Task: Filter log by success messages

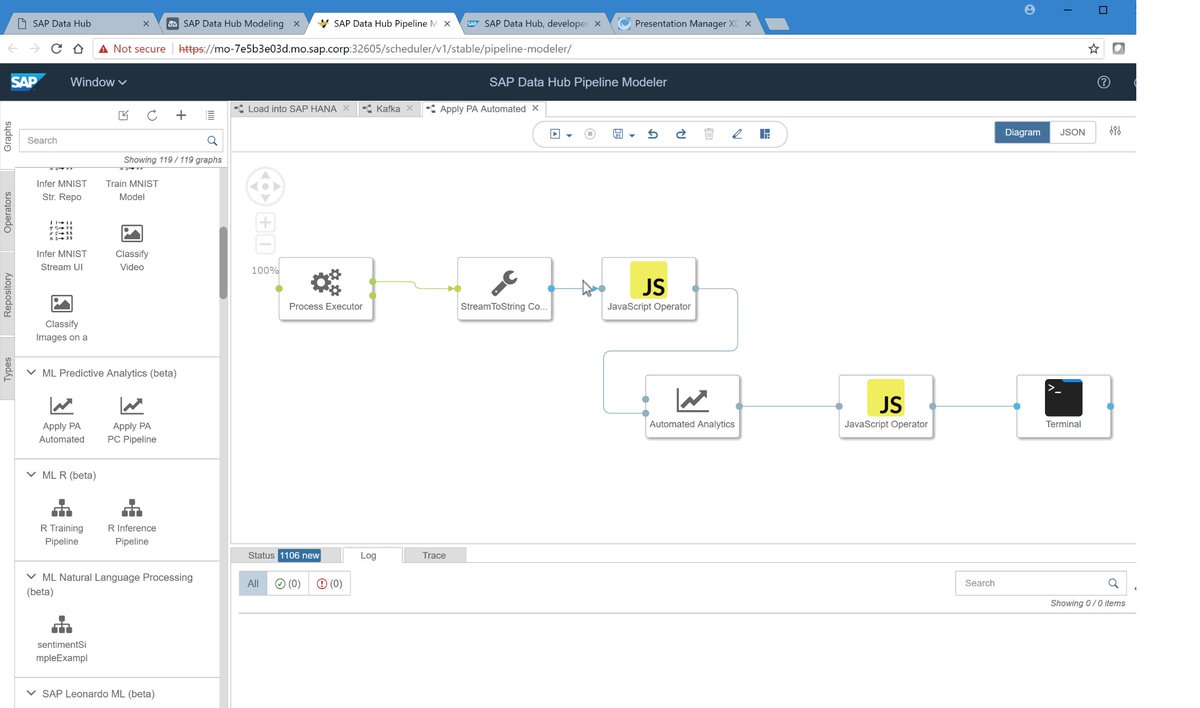Action: point(288,584)
